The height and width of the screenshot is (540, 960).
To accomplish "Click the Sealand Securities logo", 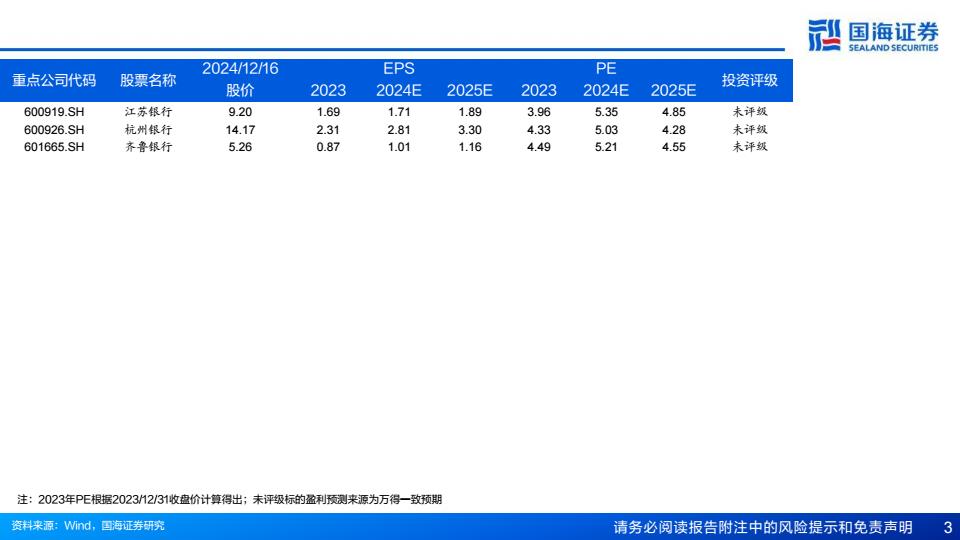I will click(x=872, y=35).
